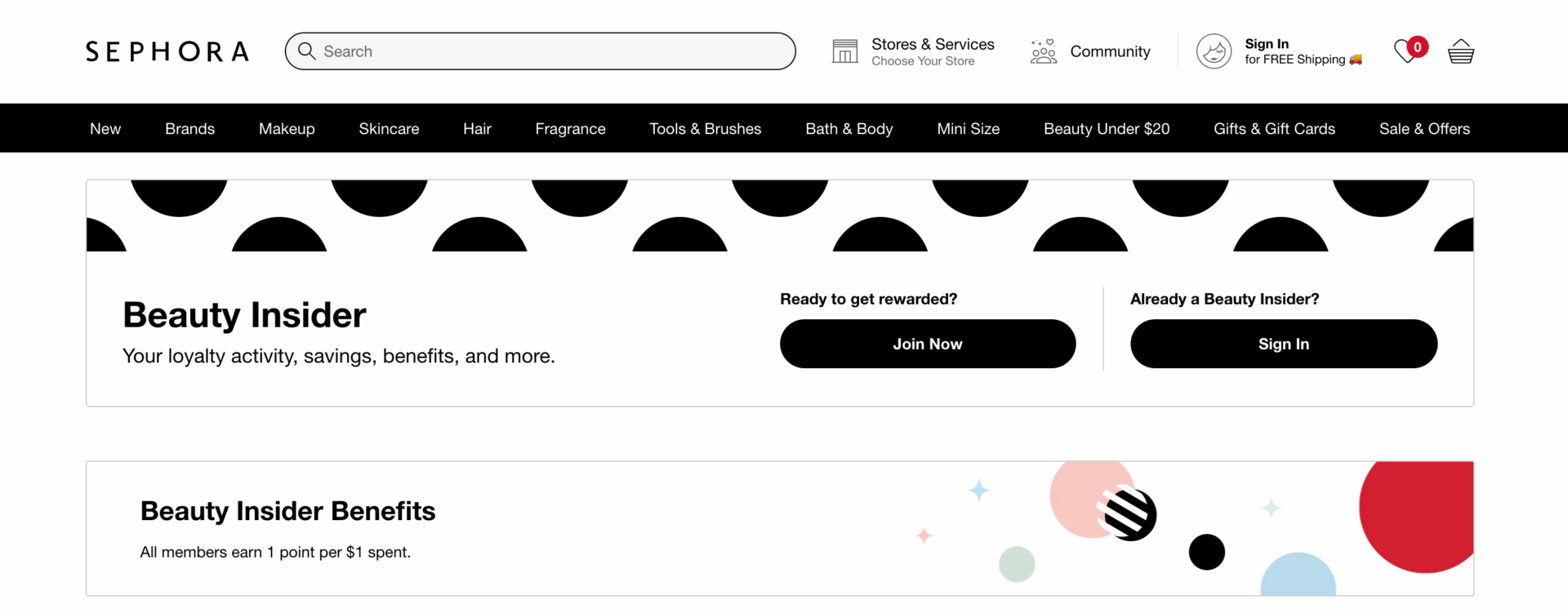Open the Brands menu

(190, 128)
